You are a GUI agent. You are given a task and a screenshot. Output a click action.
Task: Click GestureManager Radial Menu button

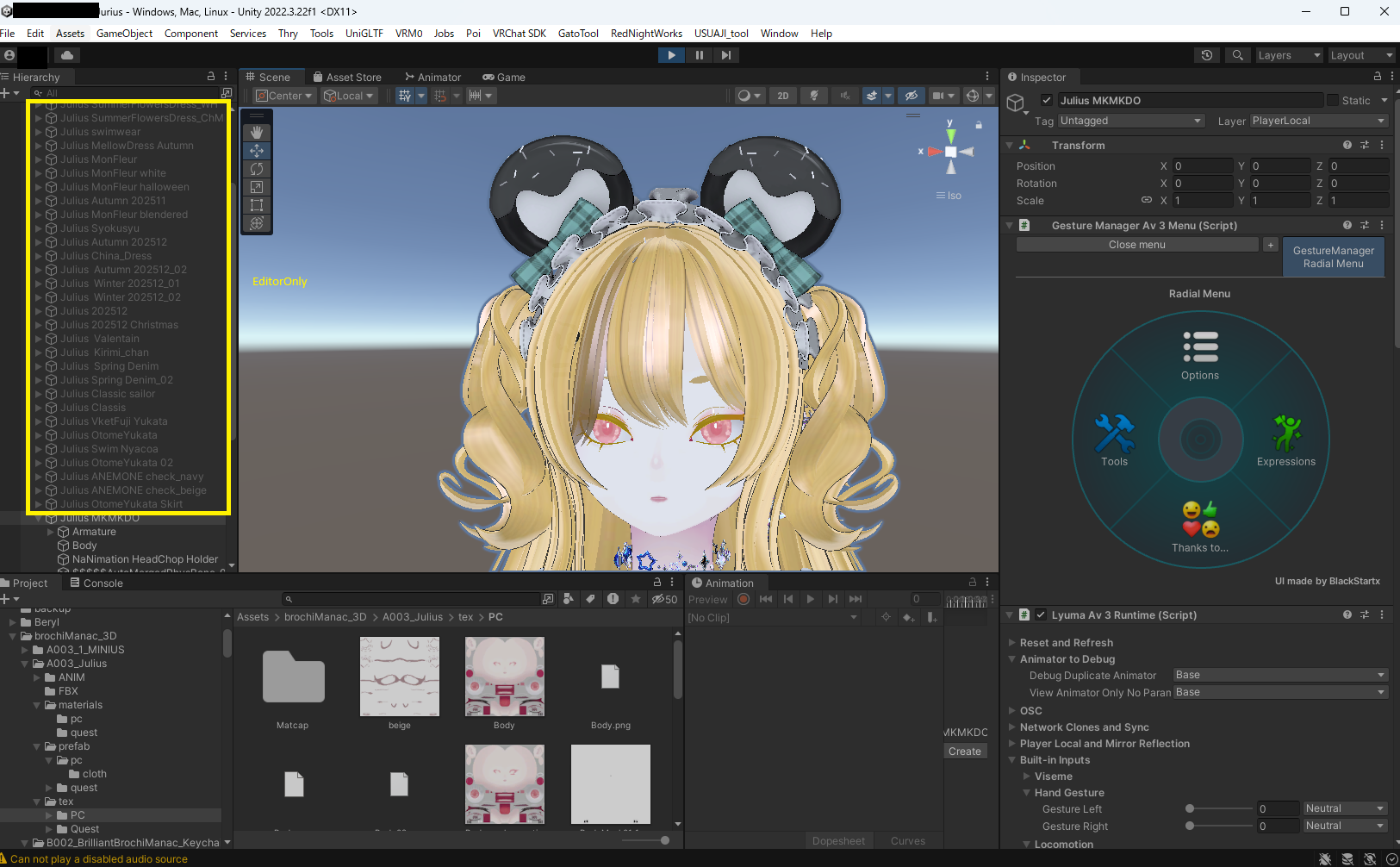click(x=1334, y=257)
